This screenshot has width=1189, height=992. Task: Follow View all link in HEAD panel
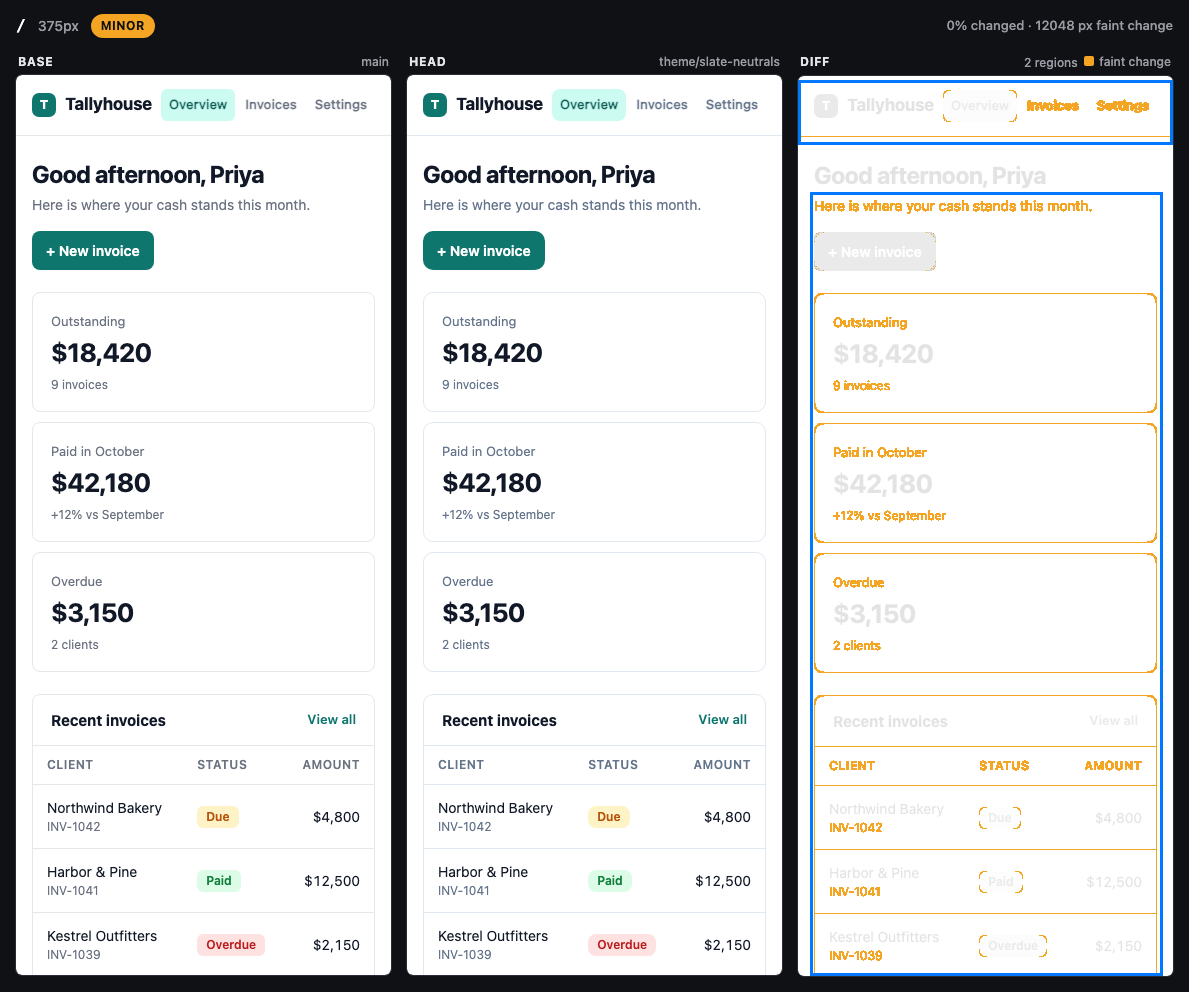point(723,720)
